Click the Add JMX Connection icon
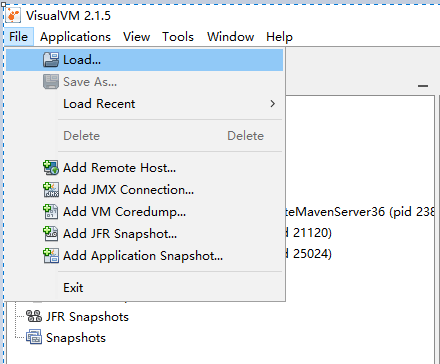 (51, 190)
